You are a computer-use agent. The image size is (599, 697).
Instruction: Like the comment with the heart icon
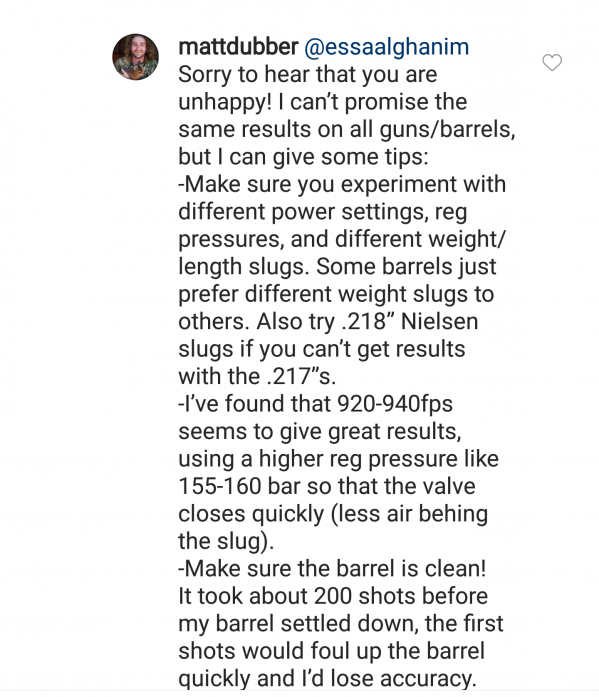[x=552, y=63]
